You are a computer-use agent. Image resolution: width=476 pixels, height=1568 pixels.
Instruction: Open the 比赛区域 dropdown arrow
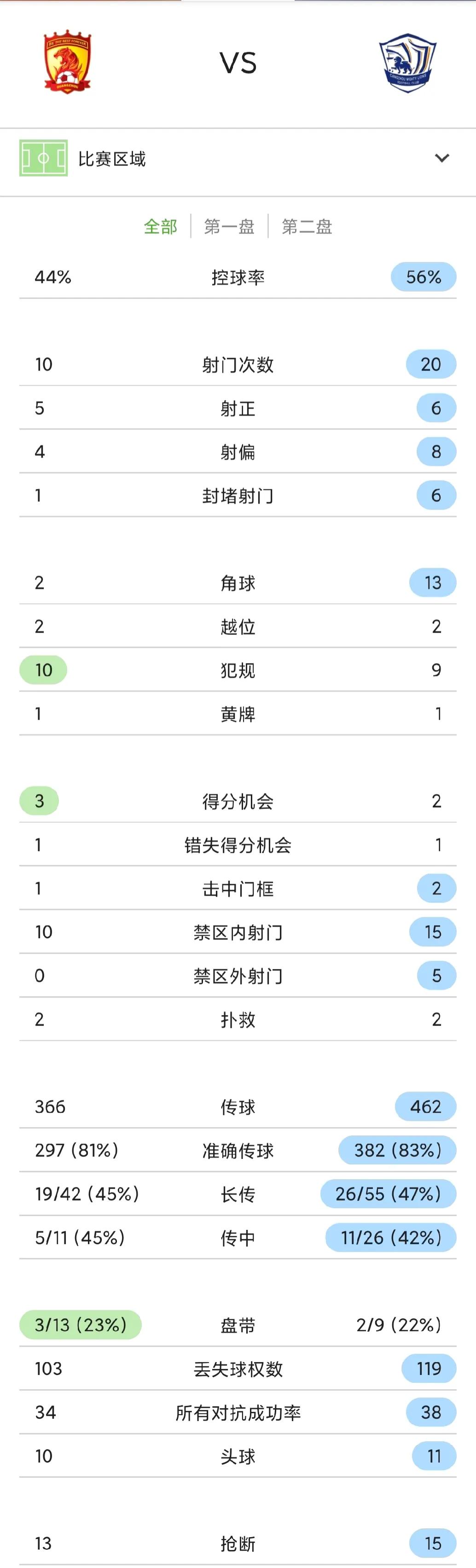click(442, 157)
